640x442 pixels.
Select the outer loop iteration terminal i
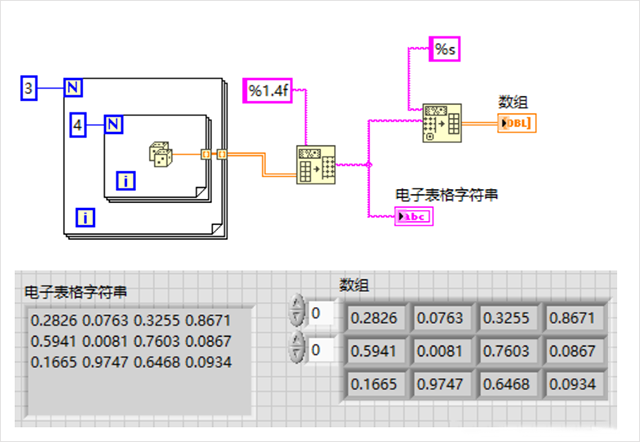click(x=85, y=218)
